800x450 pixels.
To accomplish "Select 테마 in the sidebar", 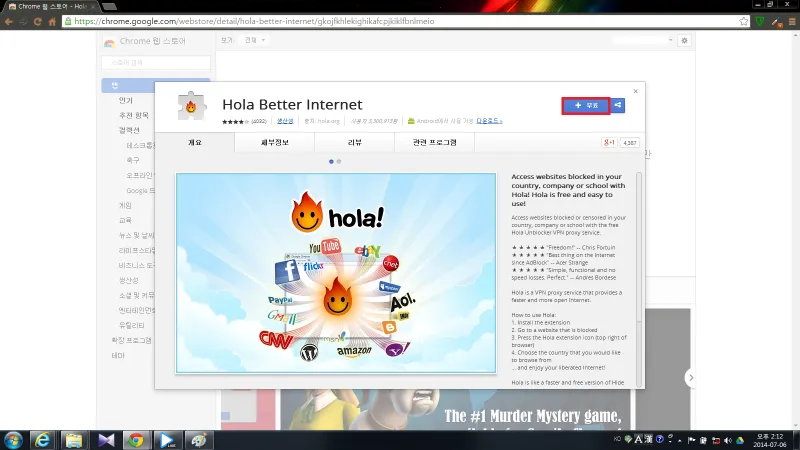I will [118, 355].
